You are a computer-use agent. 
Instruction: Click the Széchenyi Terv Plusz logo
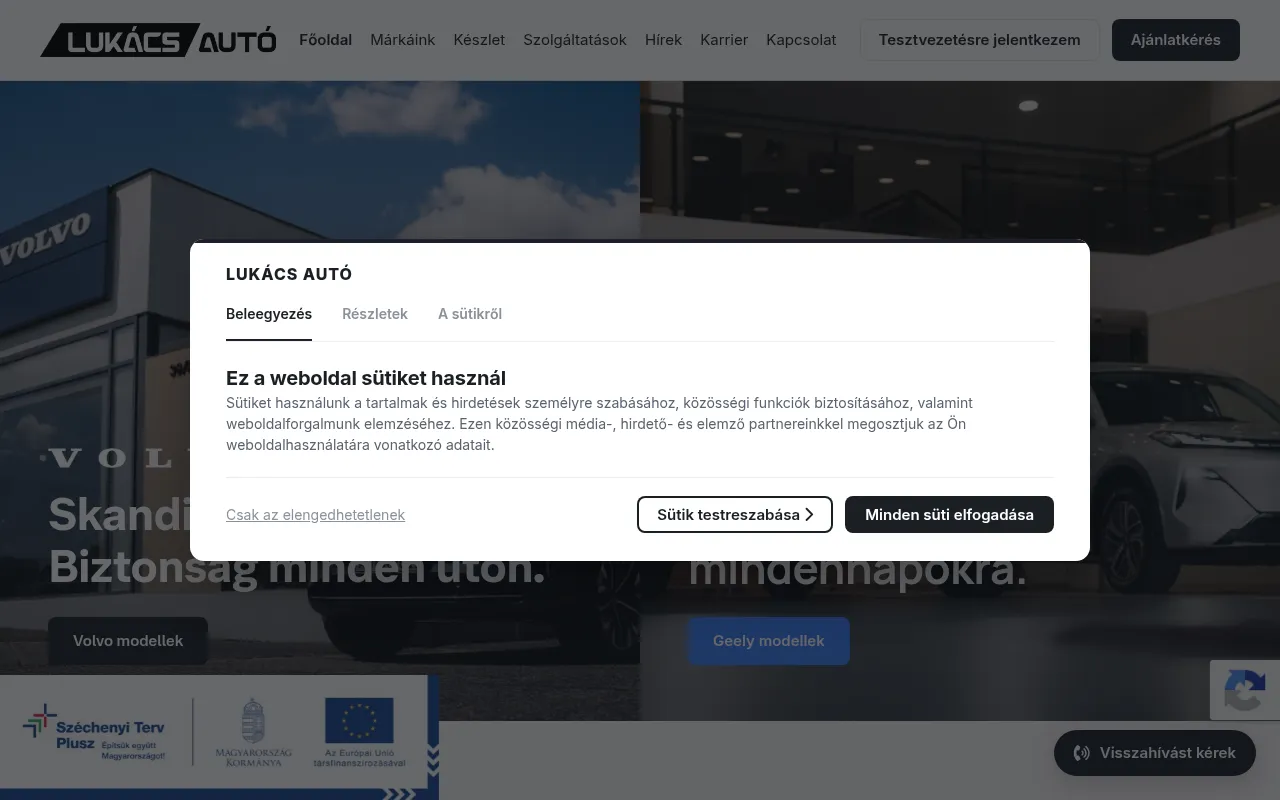coord(94,733)
